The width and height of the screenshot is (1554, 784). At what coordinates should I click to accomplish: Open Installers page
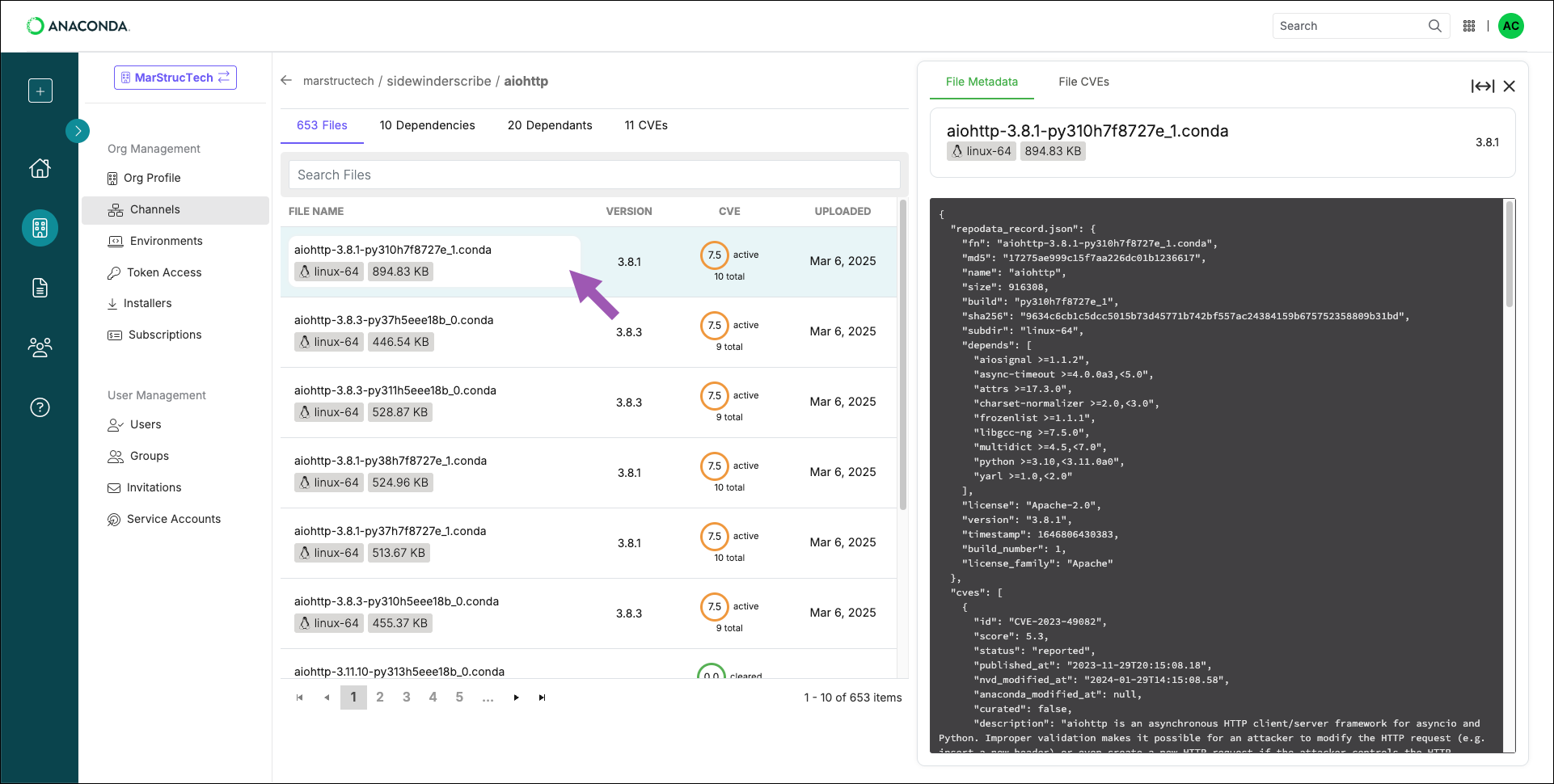pyautogui.click(x=139, y=303)
